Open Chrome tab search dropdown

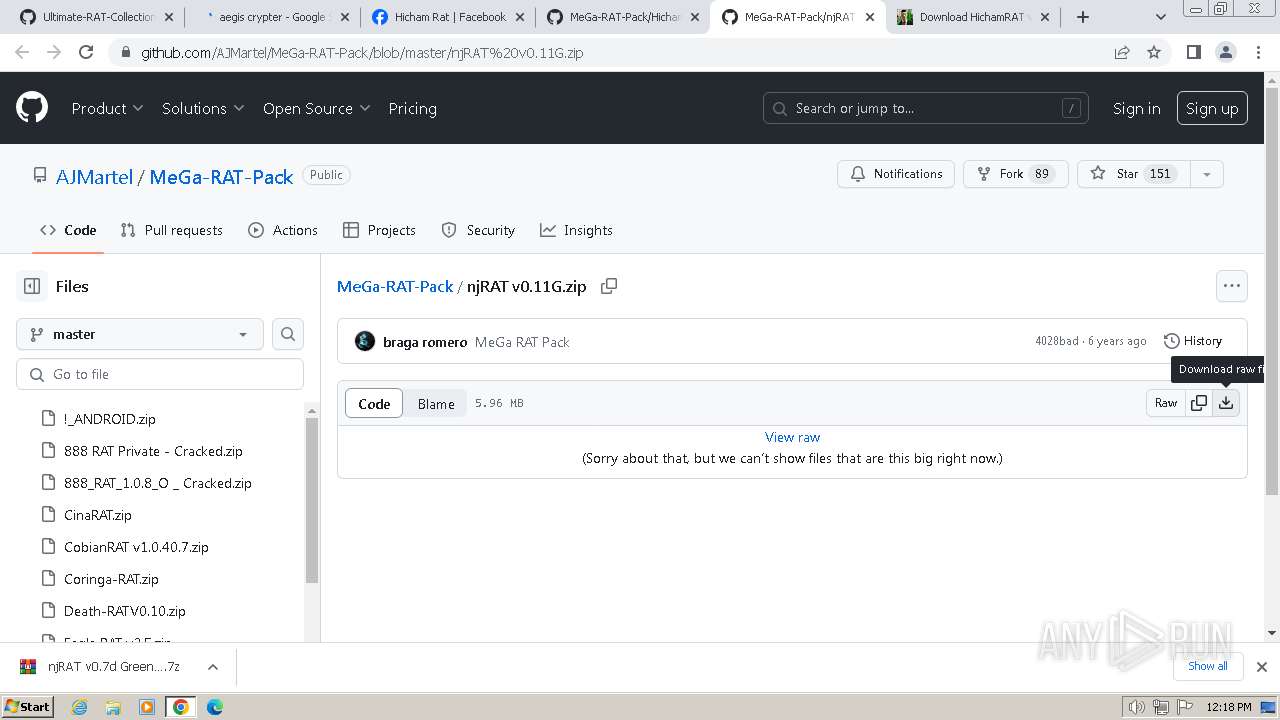point(1160,17)
